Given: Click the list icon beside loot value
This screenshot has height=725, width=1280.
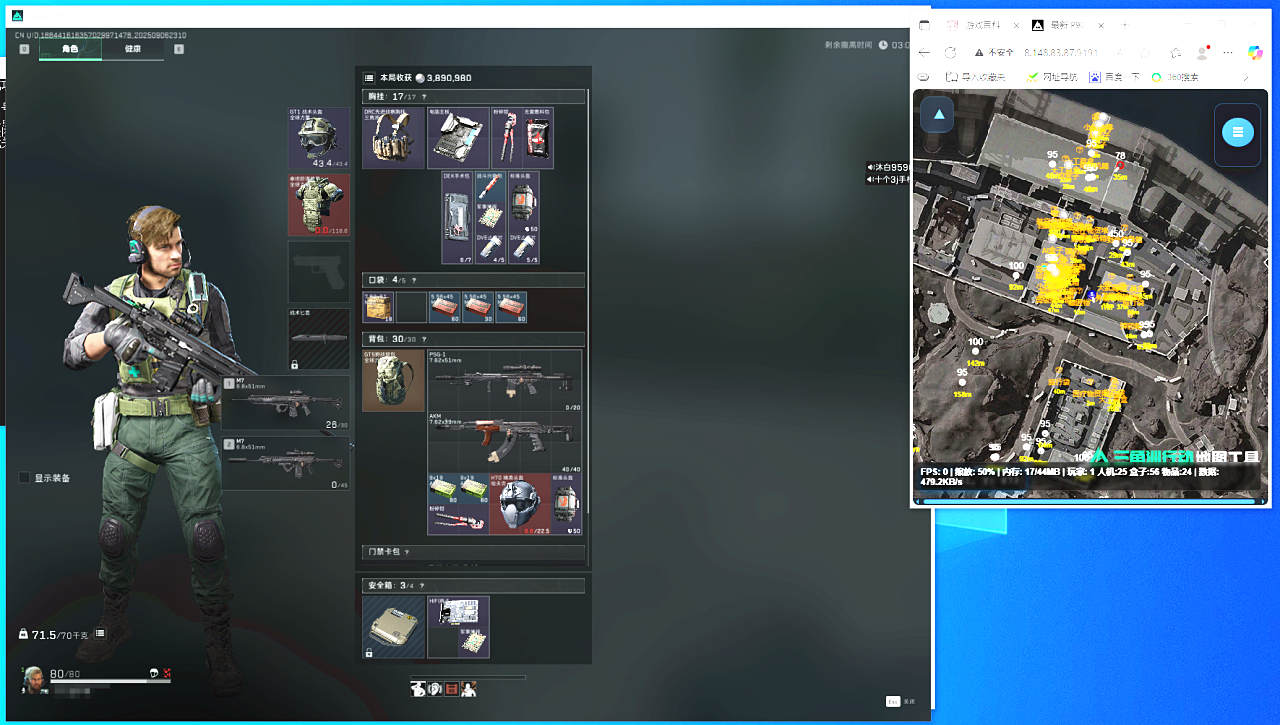Looking at the screenshot, I should click(x=369, y=77).
